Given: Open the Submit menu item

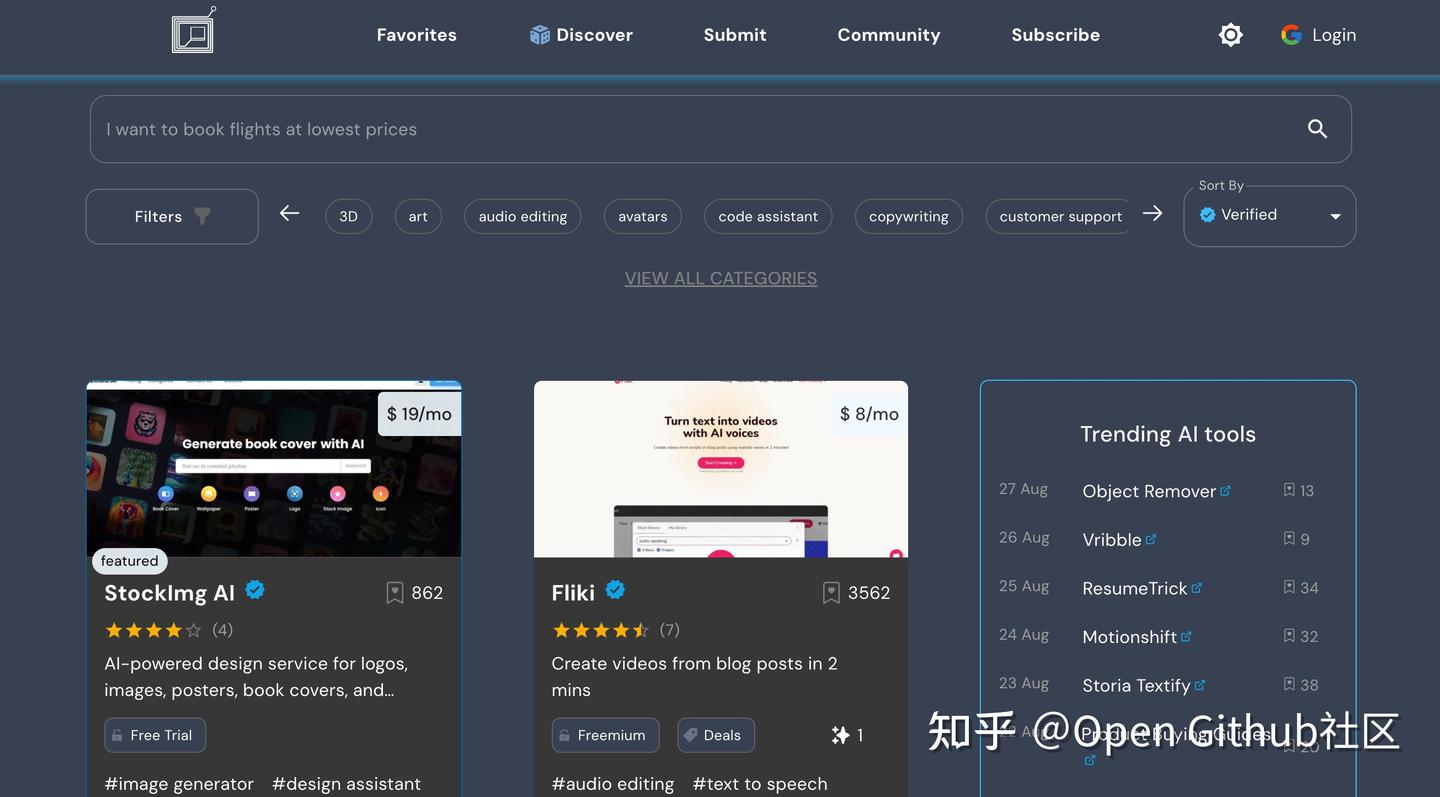Looking at the screenshot, I should coord(735,35).
